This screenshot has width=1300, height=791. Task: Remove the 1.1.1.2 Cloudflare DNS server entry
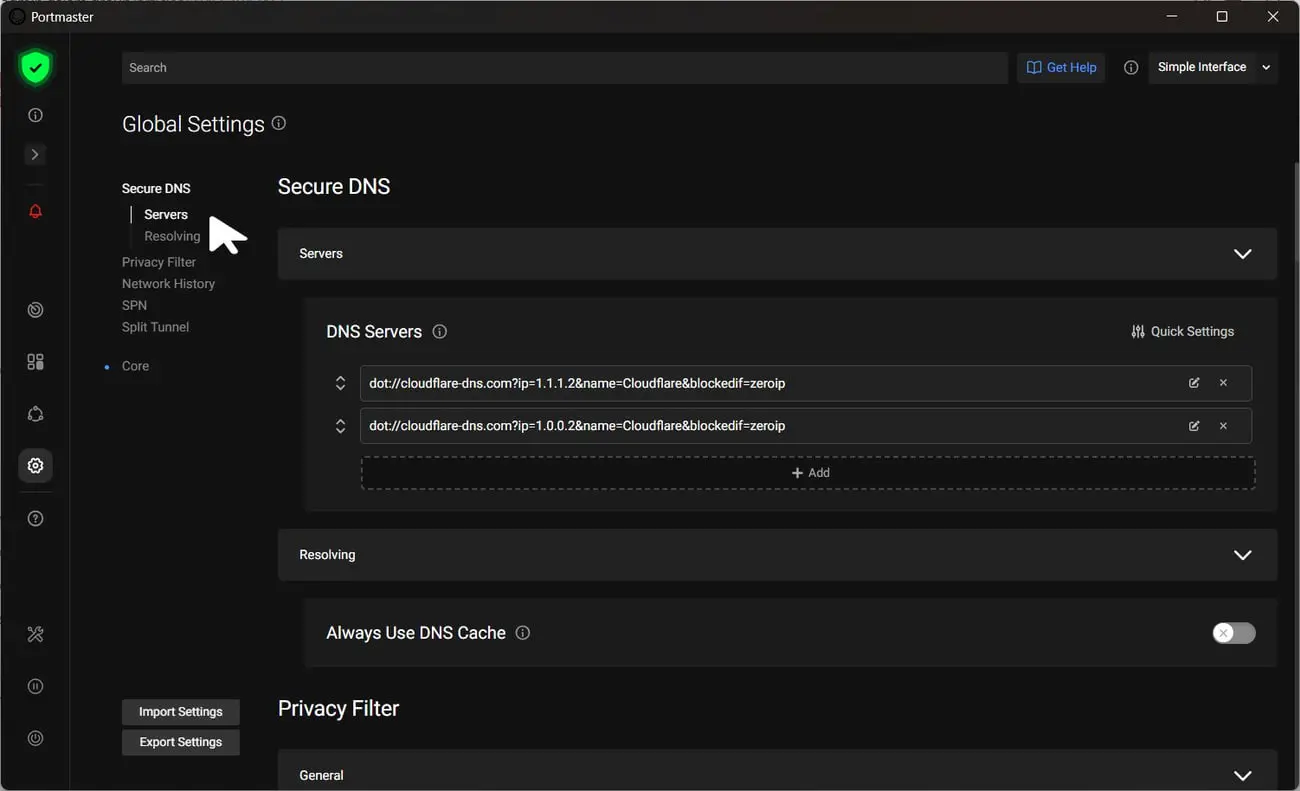[1223, 383]
